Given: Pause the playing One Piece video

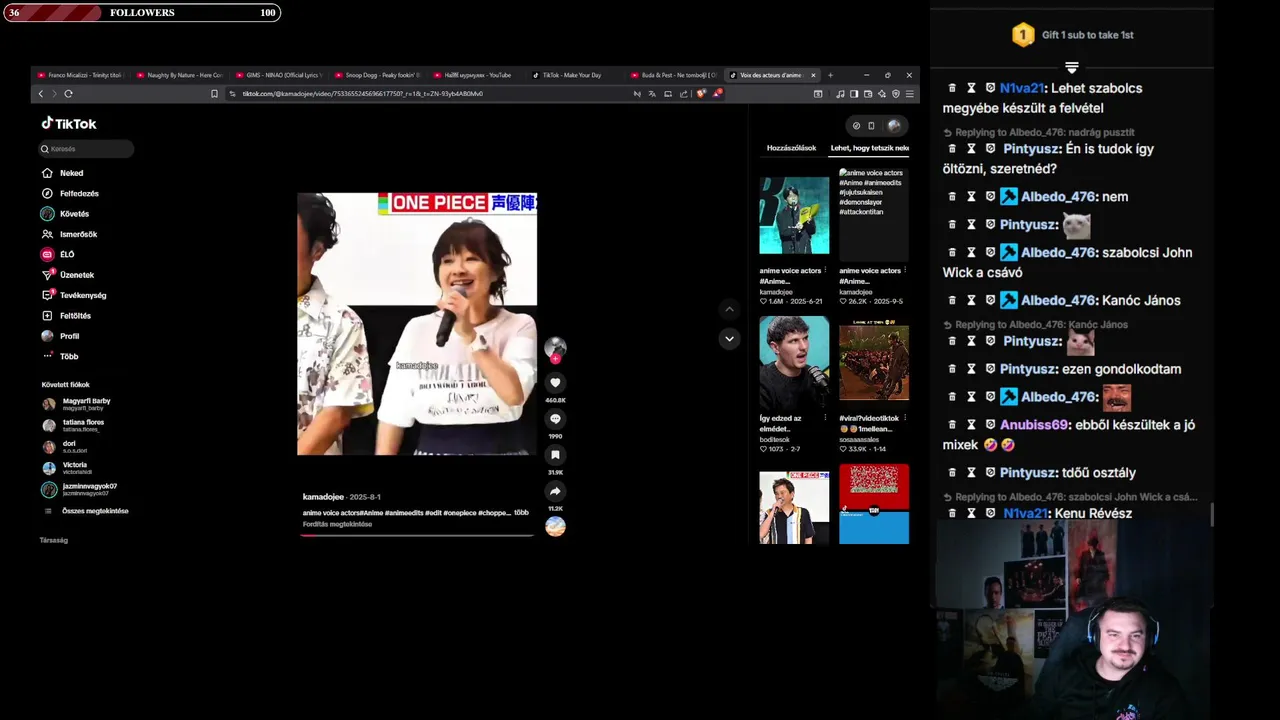Looking at the screenshot, I should pos(417,324).
